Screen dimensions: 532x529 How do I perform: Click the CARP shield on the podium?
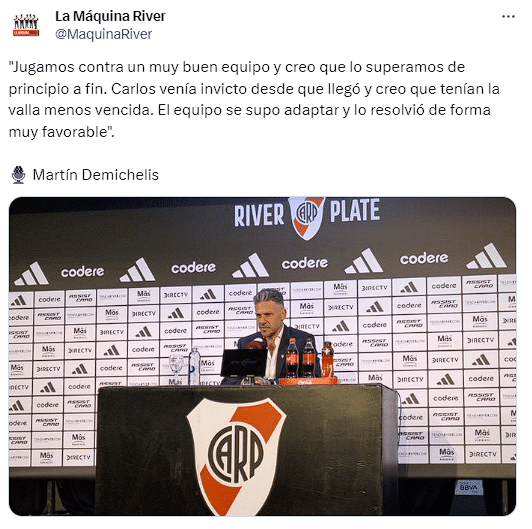(236, 456)
